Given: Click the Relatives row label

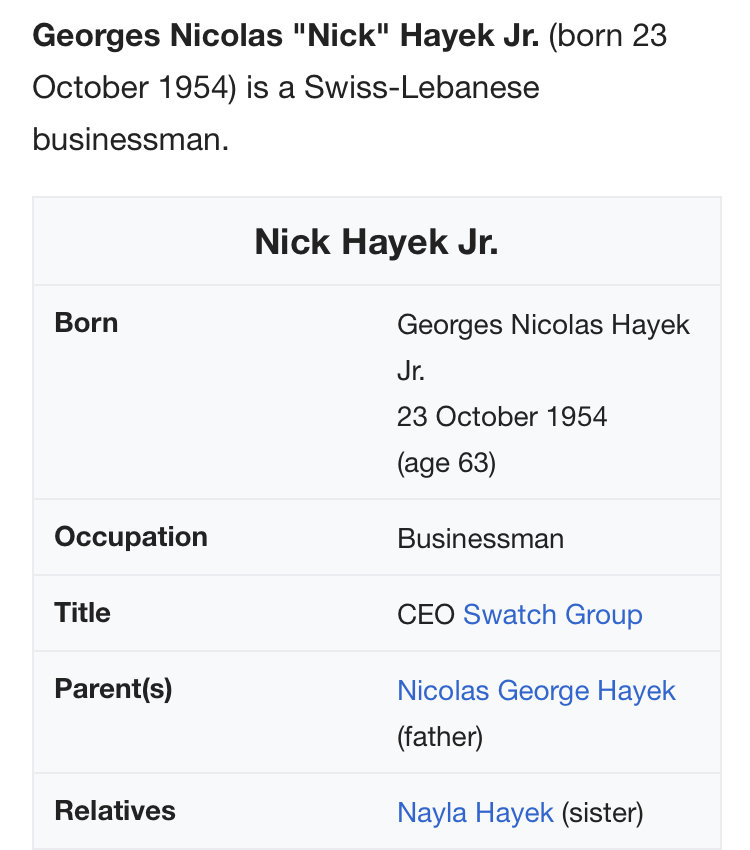Looking at the screenshot, I should tap(115, 811).
